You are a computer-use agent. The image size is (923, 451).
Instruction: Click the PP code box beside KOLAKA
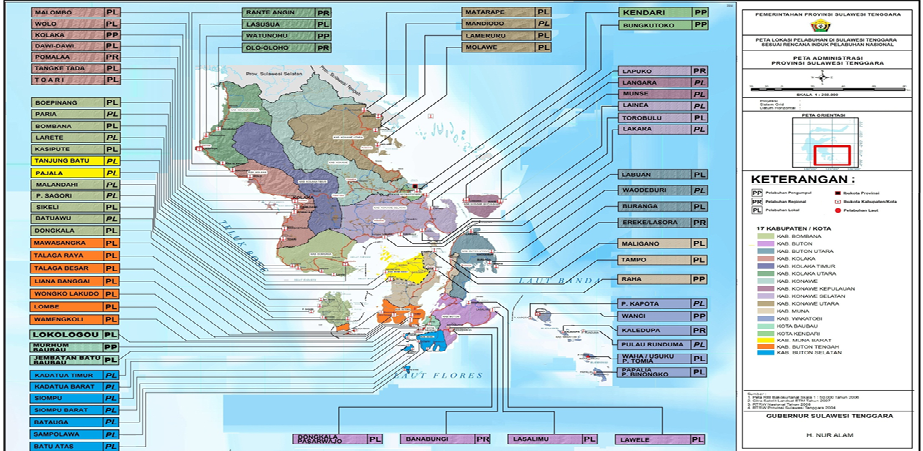coord(113,33)
